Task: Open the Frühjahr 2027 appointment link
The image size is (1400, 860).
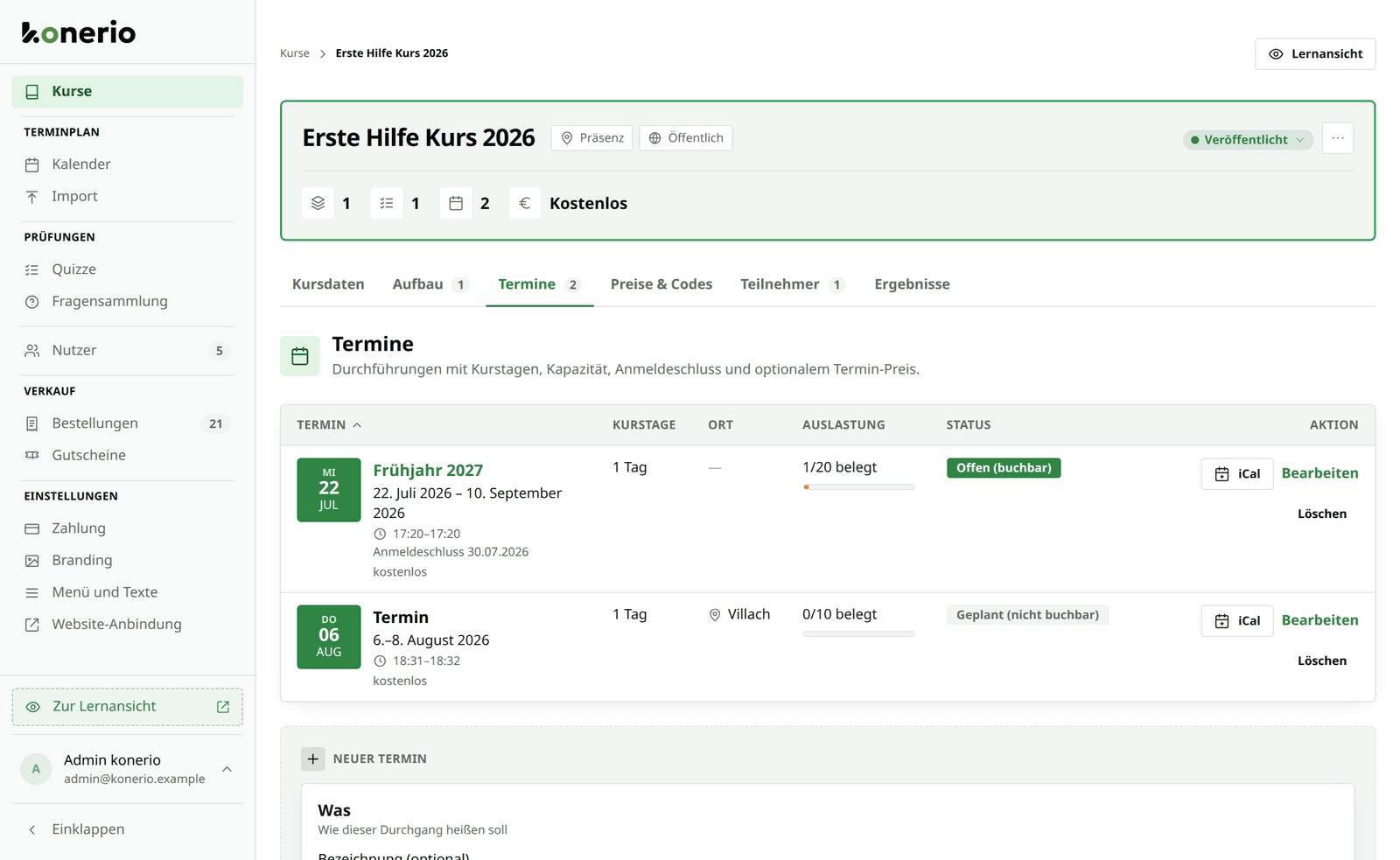Action: 428,471
